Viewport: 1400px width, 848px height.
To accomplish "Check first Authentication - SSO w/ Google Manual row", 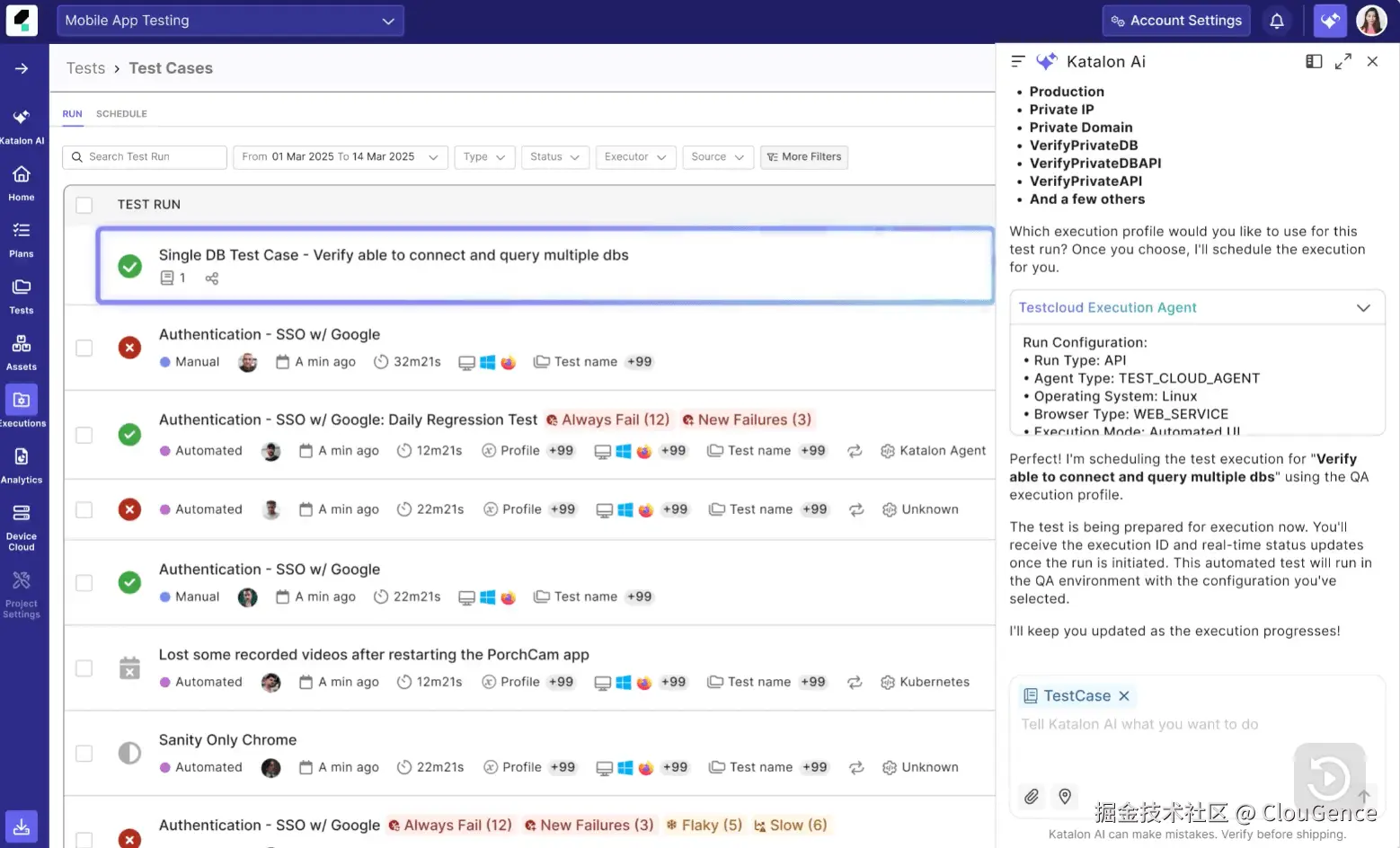I will pyautogui.click(x=84, y=348).
